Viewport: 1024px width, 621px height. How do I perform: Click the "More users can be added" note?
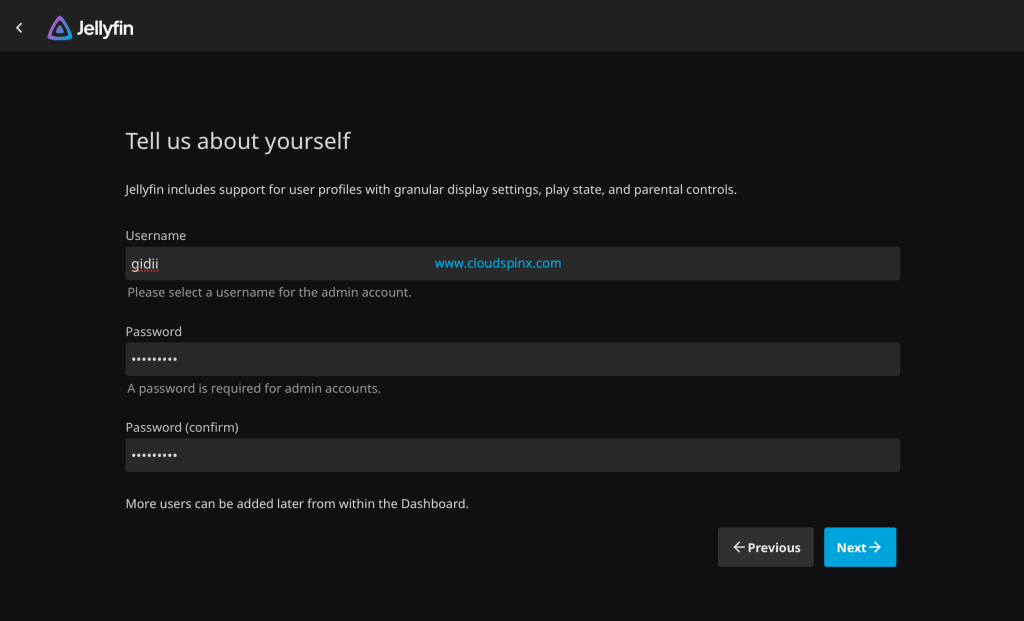297,504
